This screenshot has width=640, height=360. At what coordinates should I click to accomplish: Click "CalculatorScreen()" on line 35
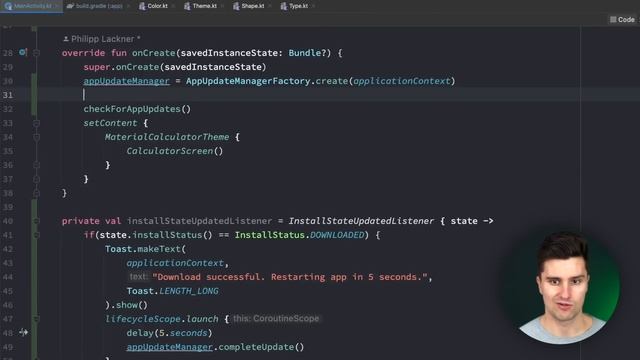click(x=175, y=151)
